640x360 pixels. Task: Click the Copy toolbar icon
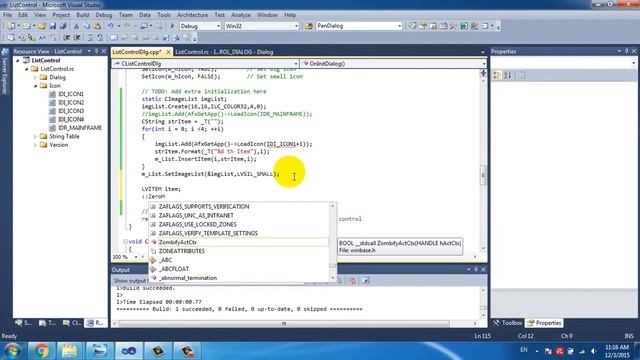(87, 26)
